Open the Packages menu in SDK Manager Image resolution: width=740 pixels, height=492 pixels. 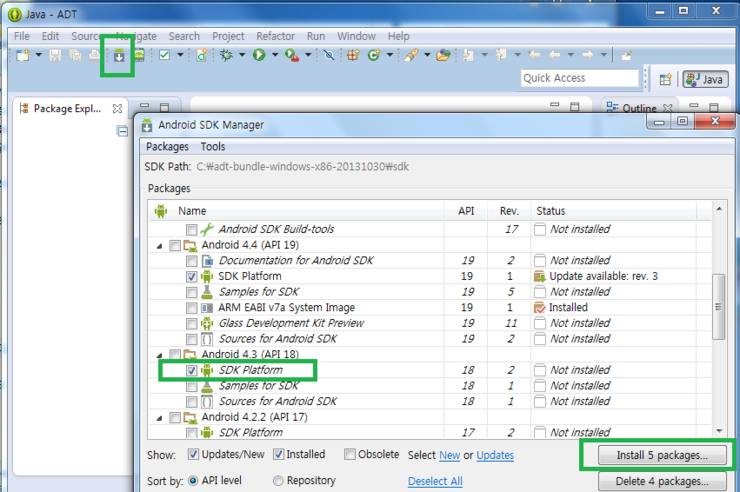[168, 147]
